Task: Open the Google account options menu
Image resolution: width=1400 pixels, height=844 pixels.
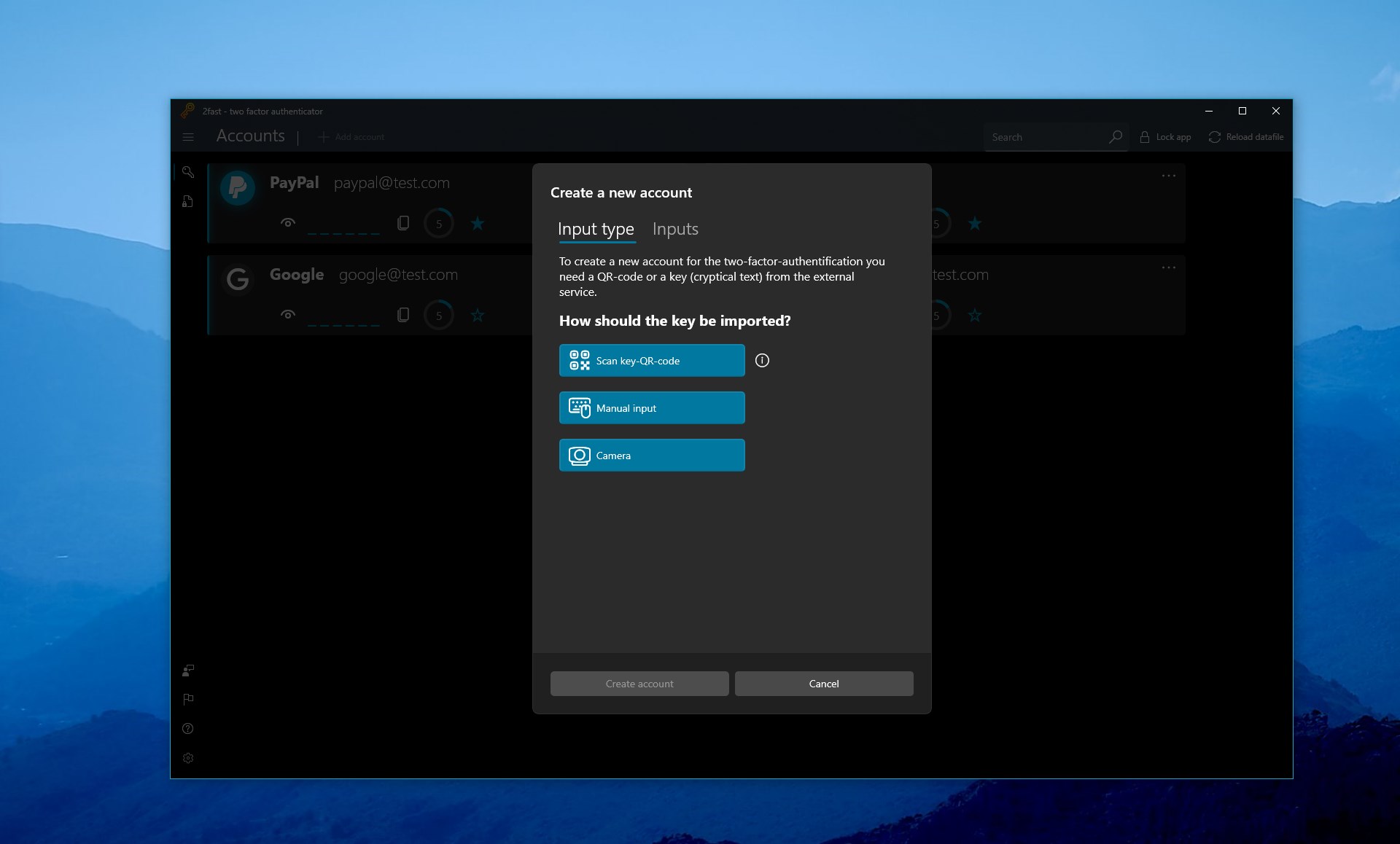Action: [1169, 267]
